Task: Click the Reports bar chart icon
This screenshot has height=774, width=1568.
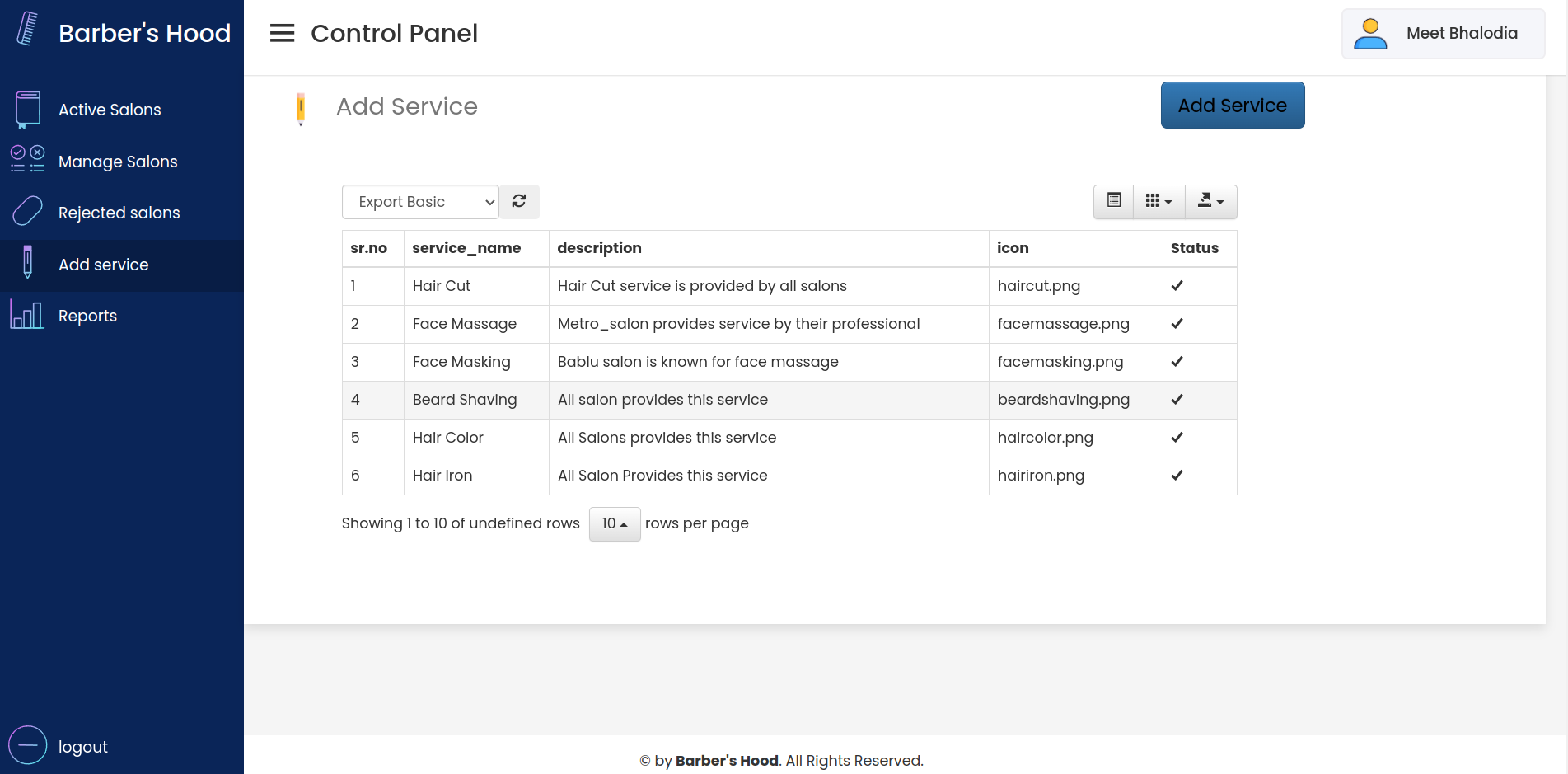Action: pos(26,314)
